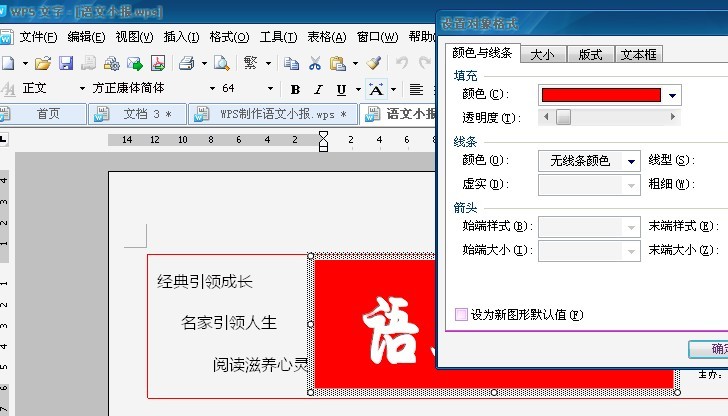Open the 表格 menu
Image resolution: width=728 pixels, height=416 pixels.
[326, 37]
